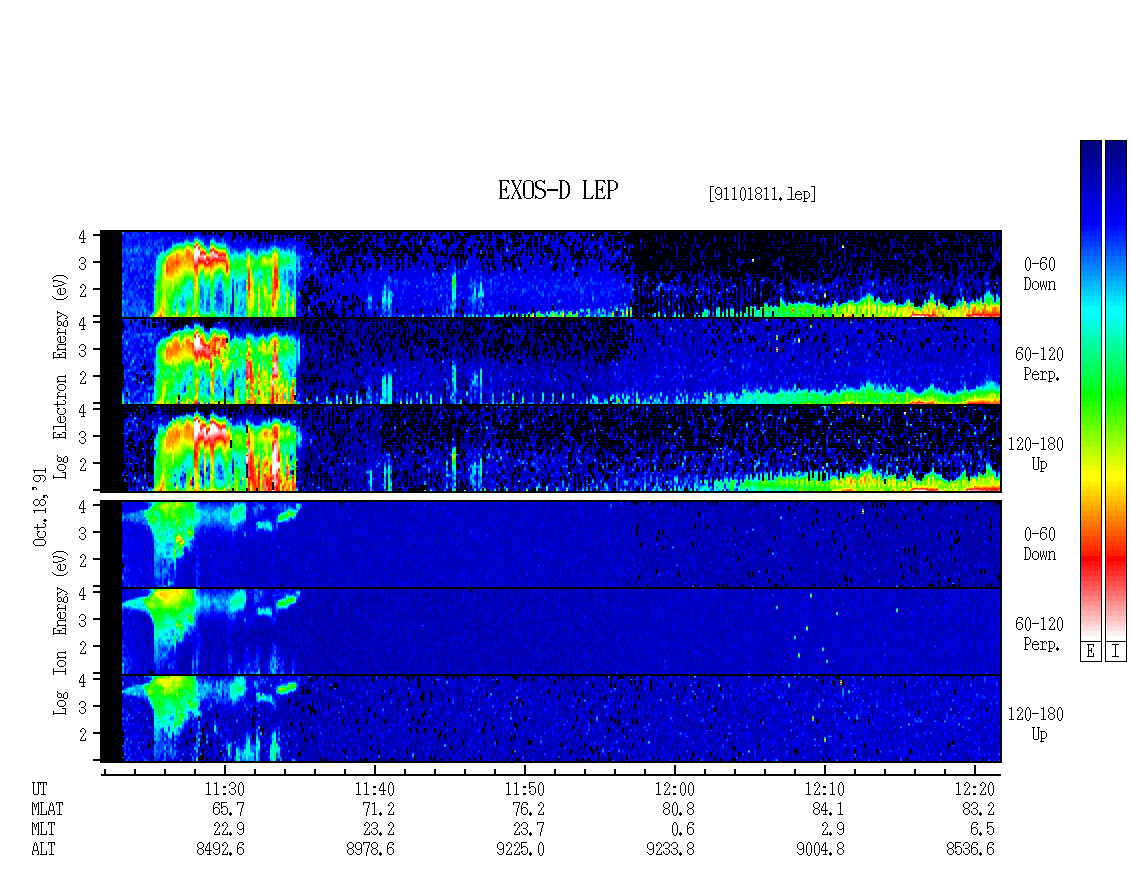This screenshot has height=875, width=1130.
Task: Click the file name [91101811.lep]
Action: click(x=762, y=194)
